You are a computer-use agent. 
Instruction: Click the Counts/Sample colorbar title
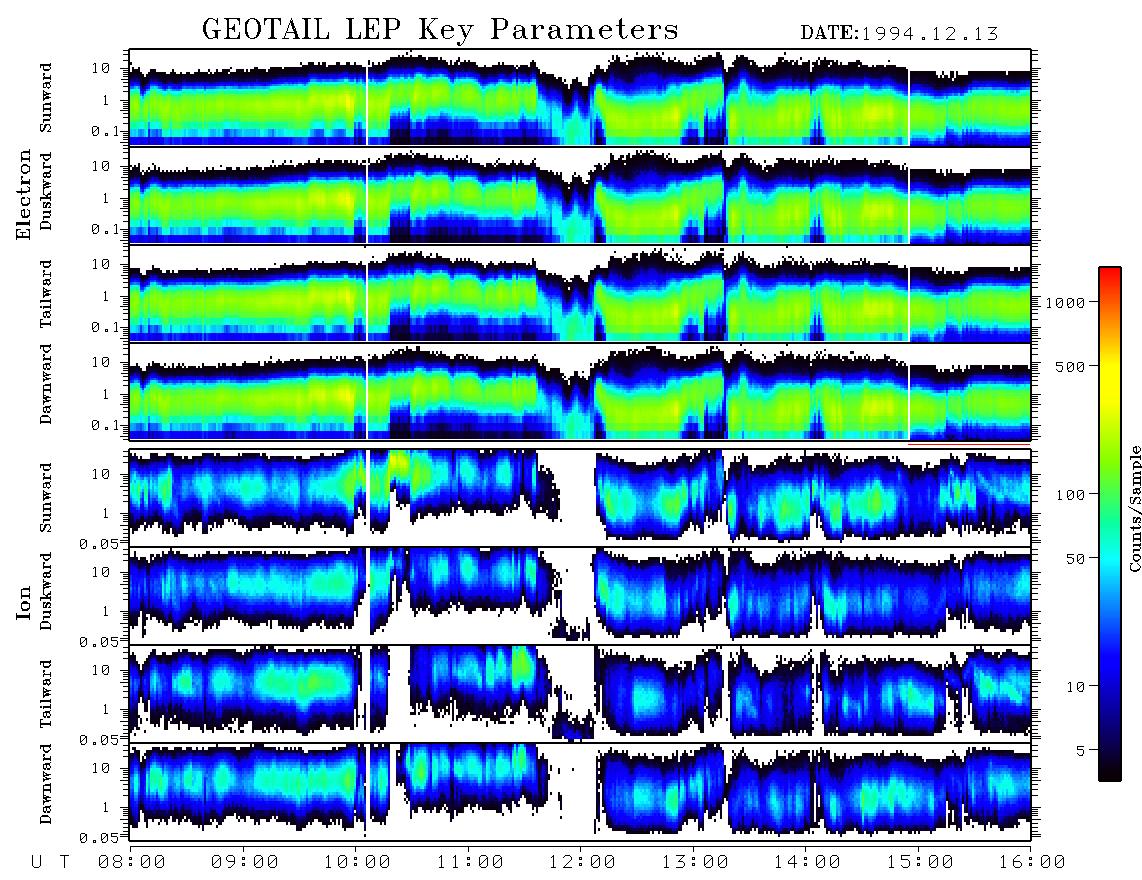coord(1135,508)
